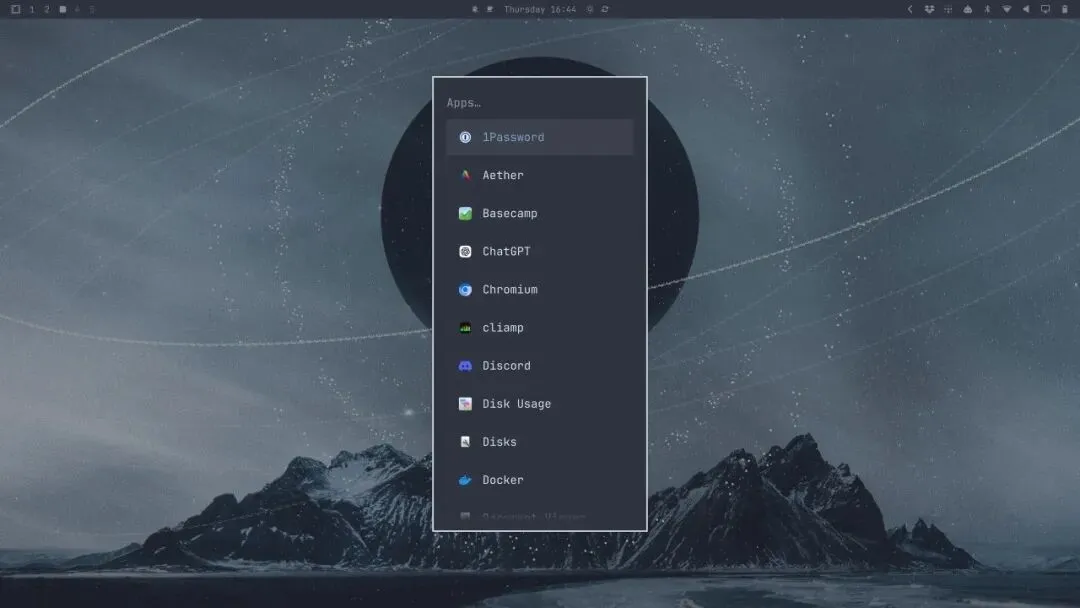Click the update refresh icon beside clock
The image size is (1080, 608).
(605, 9)
